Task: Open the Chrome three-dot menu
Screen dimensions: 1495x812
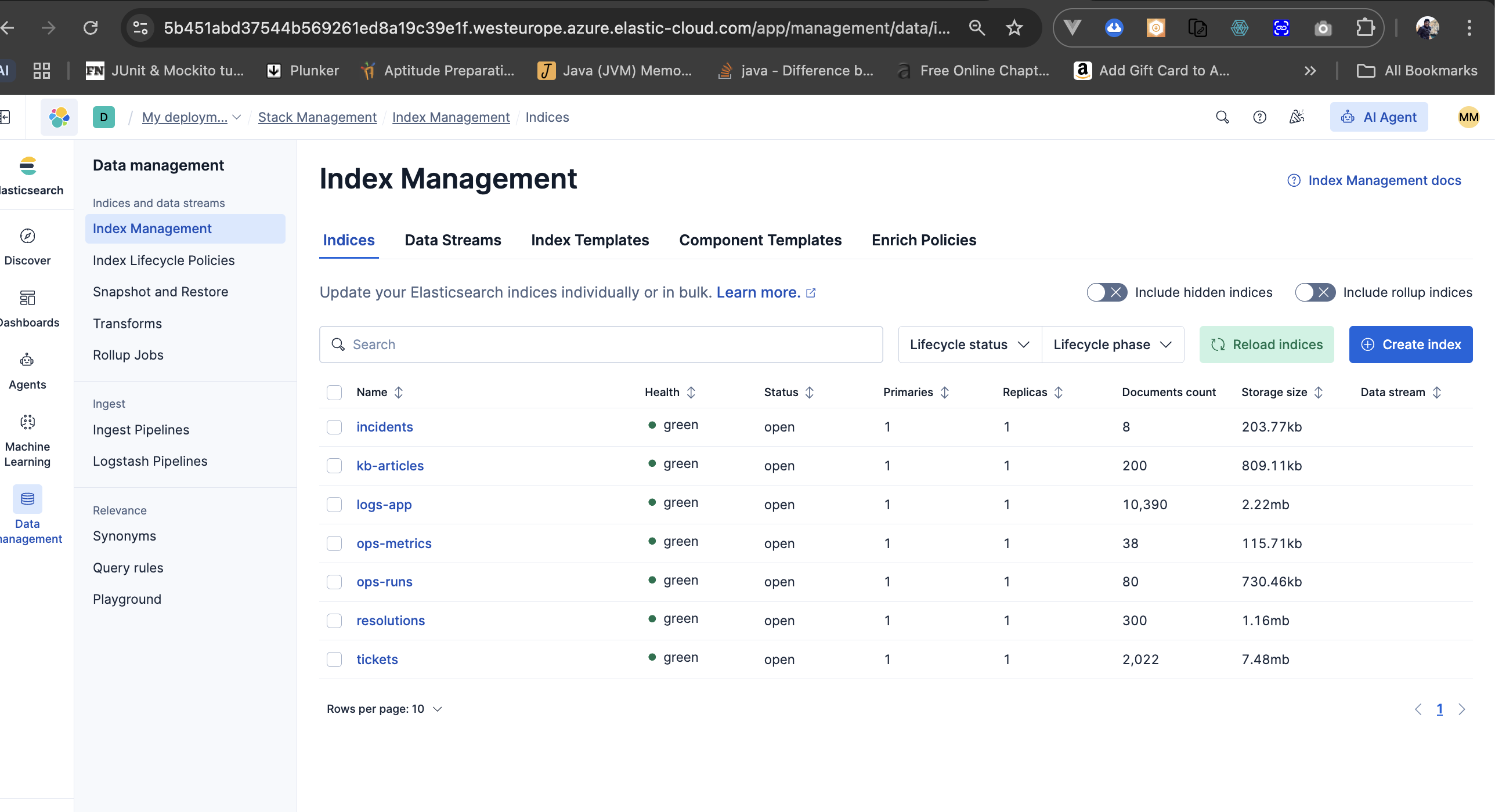Action: (x=1469, y=27)
